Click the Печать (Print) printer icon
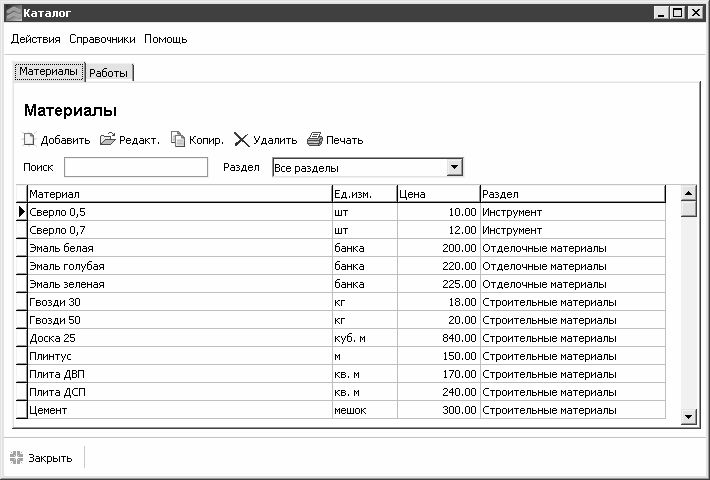 point(315,140)
